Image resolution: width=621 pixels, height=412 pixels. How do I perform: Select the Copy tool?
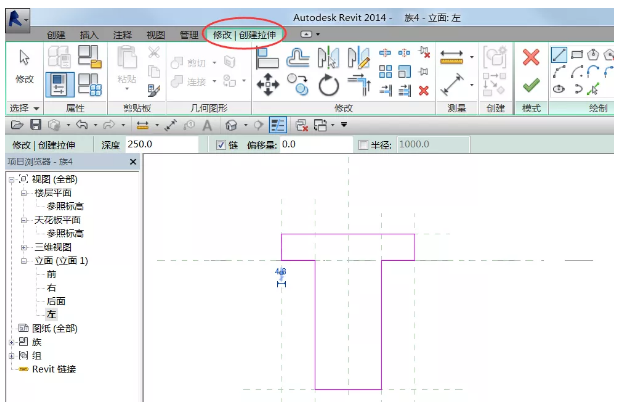pos(298,84)
